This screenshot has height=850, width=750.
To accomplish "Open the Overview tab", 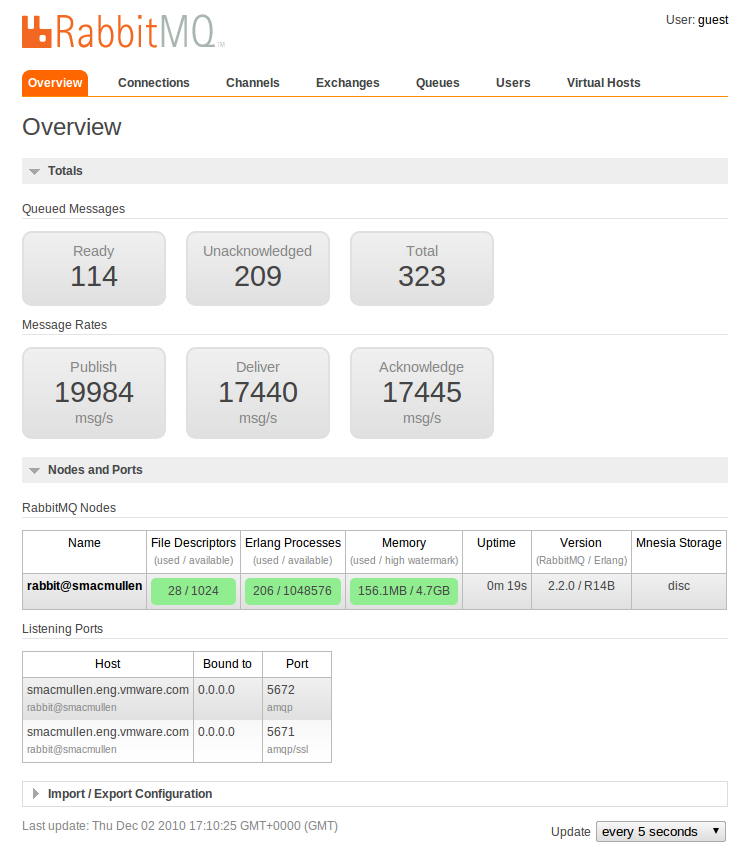I will (55, 83).
